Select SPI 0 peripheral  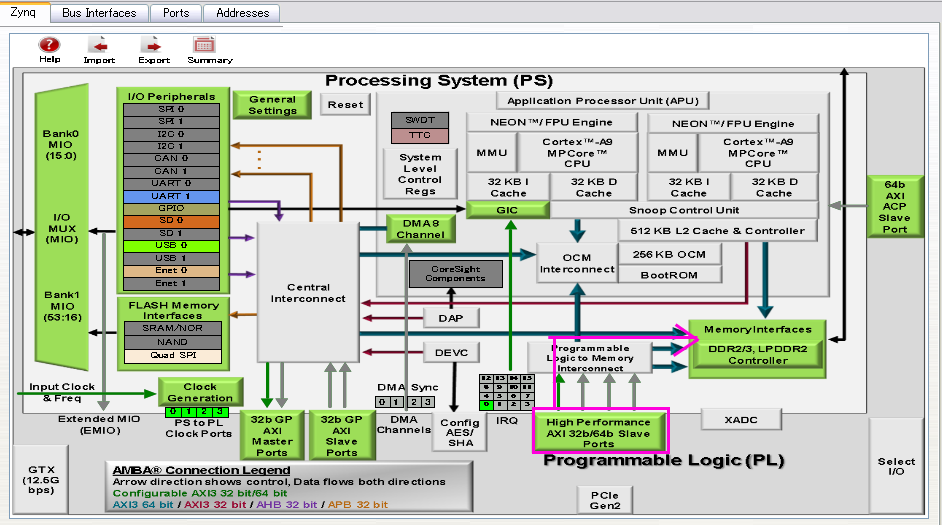tap(171, 109)
